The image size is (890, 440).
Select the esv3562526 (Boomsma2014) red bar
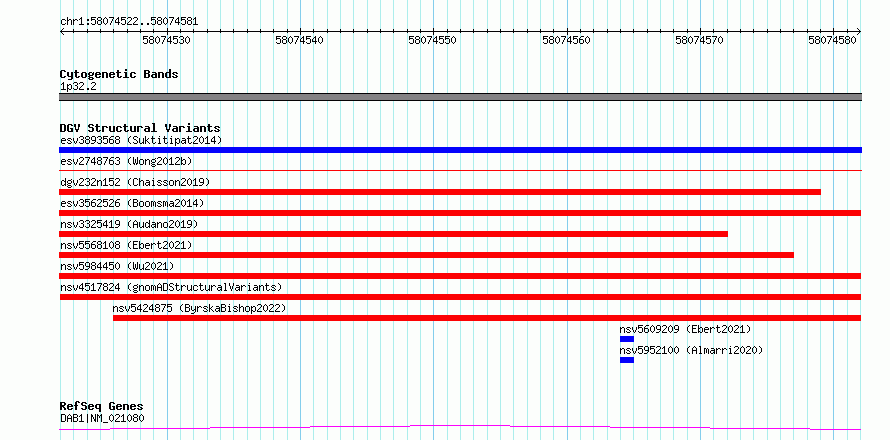(x=460, y=213)
